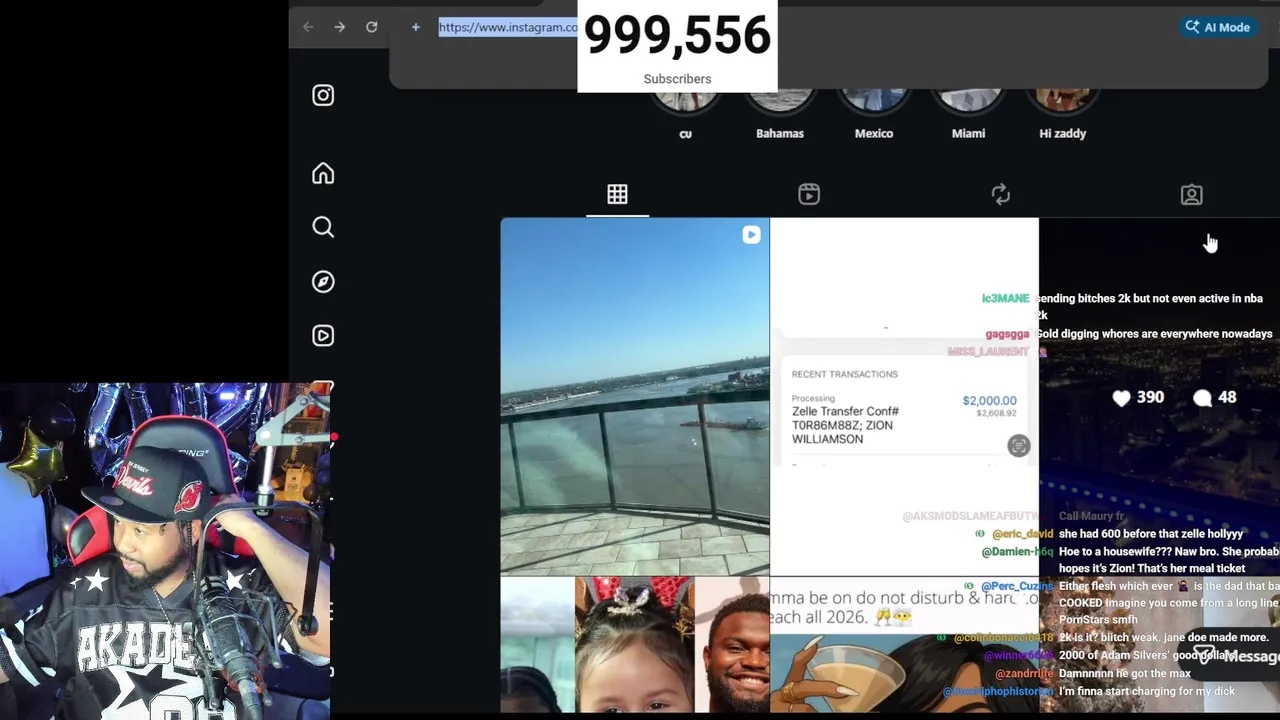Click the AI Mode button

1217,27
